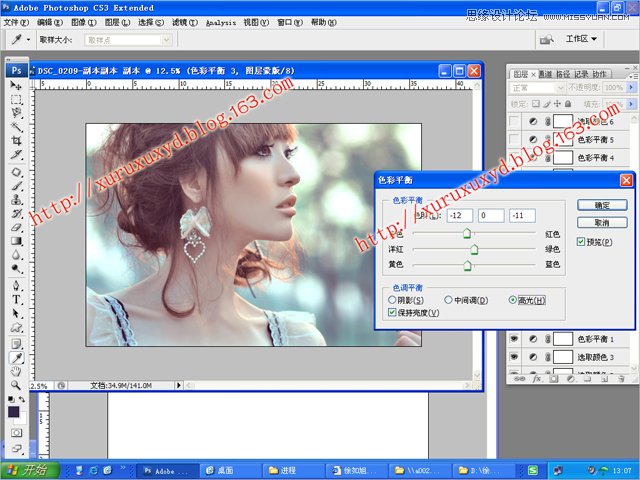Uncheck the 预览(P) preview checkbox

pyautogui.click(x=582, y=242)
